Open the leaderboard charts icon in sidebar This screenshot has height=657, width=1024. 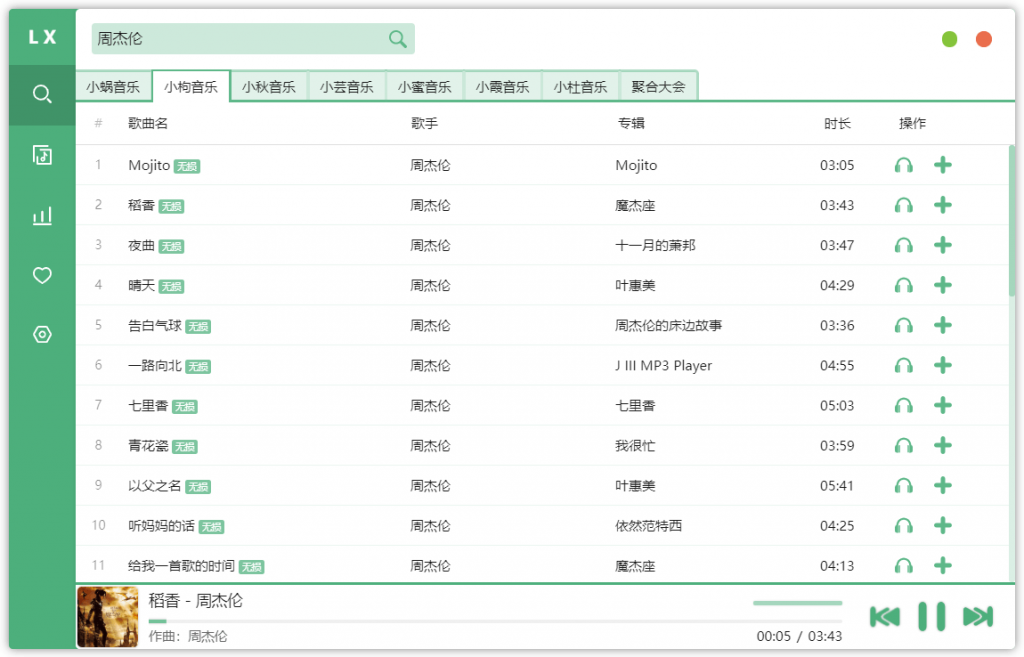coord(41,215)
